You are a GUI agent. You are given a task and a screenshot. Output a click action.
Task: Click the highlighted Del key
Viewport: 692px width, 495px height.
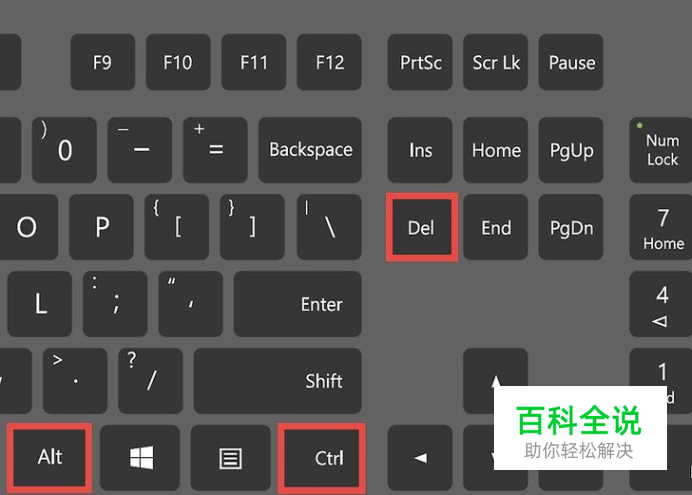(421, 227)
